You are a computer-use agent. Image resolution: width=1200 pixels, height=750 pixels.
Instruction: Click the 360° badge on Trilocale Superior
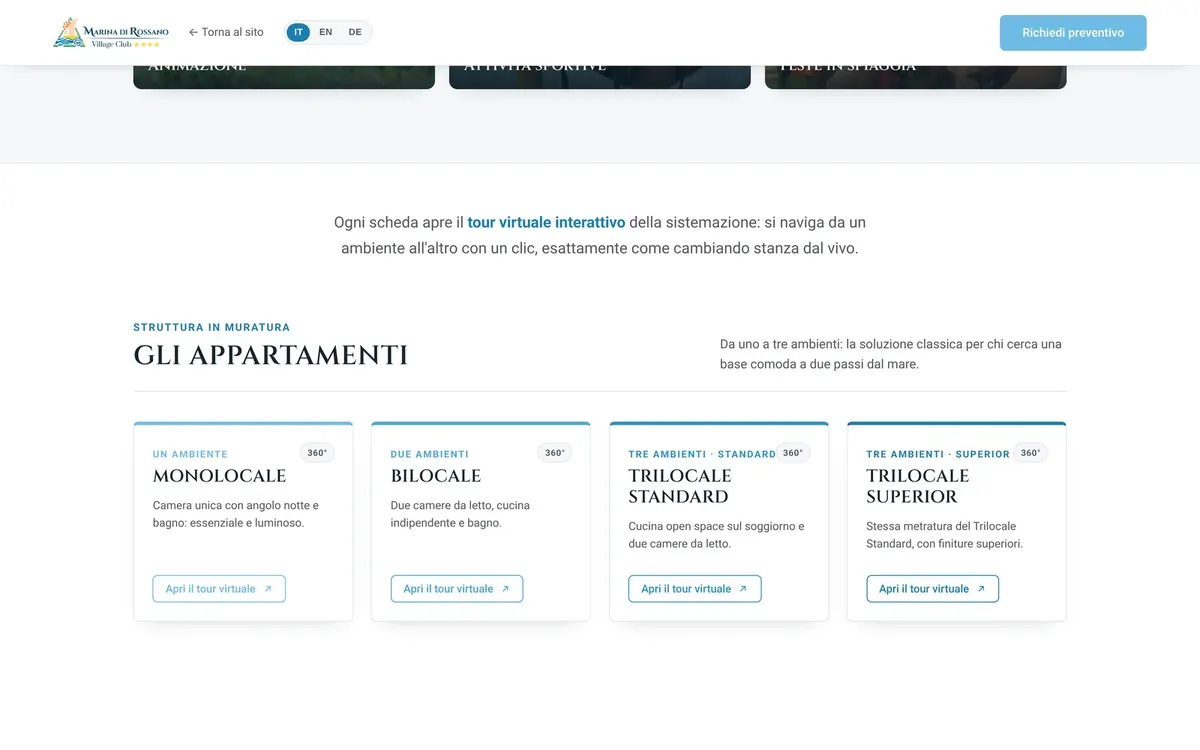(1031, 453)
